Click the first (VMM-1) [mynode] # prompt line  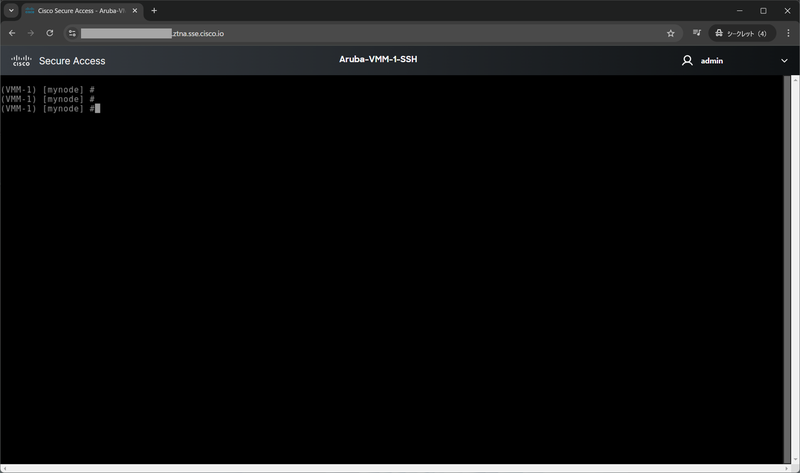point(47,90)
